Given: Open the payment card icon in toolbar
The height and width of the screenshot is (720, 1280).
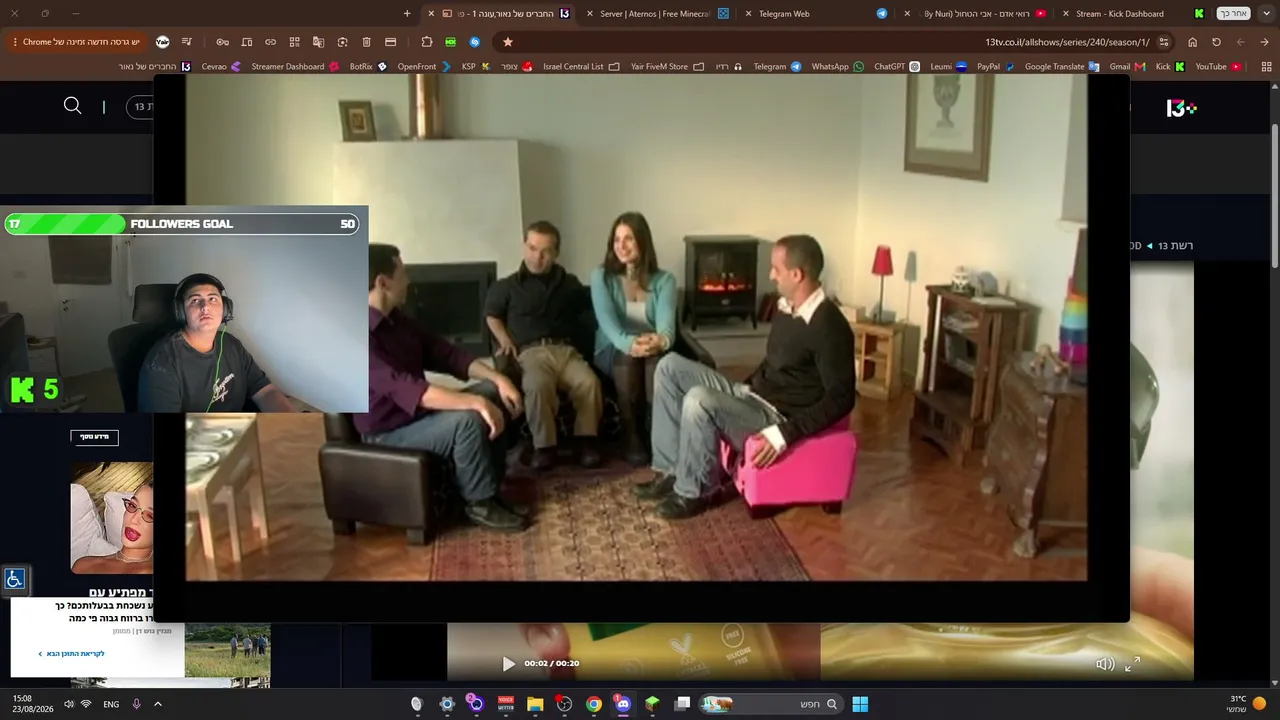Looking at the screenshot, I should click(390, 42).
